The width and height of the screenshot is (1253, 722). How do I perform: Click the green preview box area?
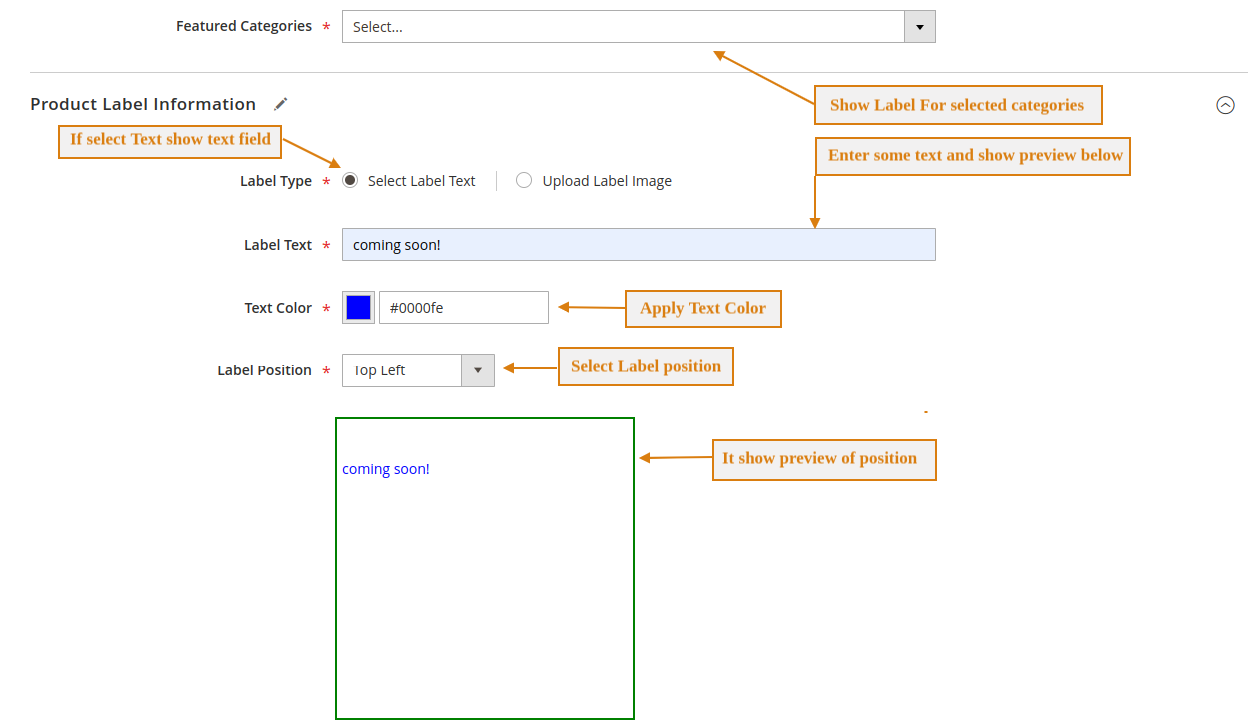[x=485, y=580]
